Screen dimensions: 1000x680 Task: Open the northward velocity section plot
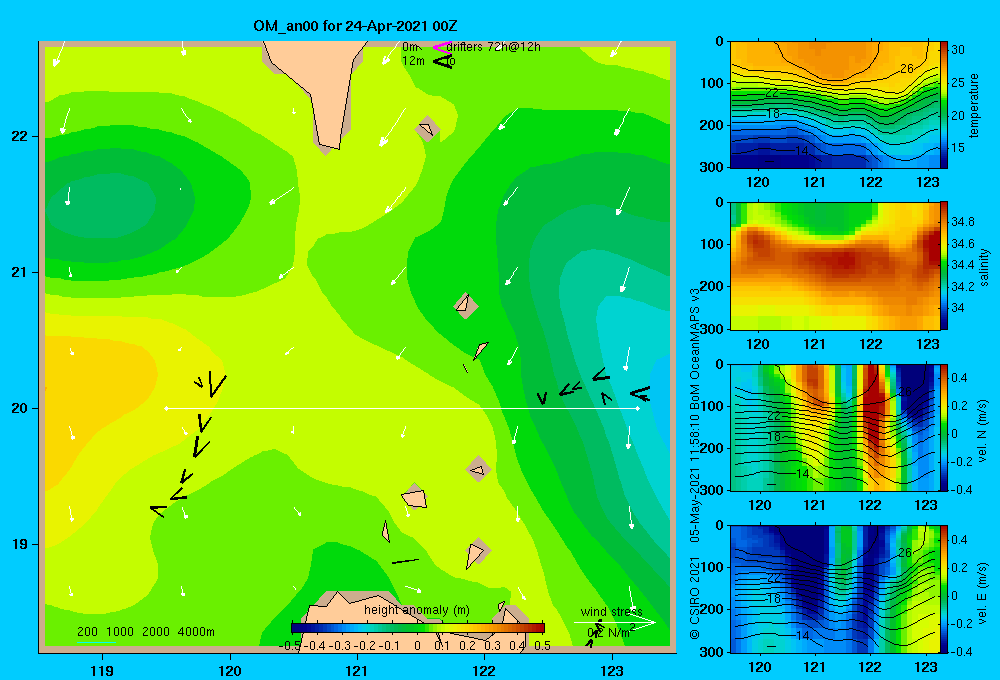point(835,427)
